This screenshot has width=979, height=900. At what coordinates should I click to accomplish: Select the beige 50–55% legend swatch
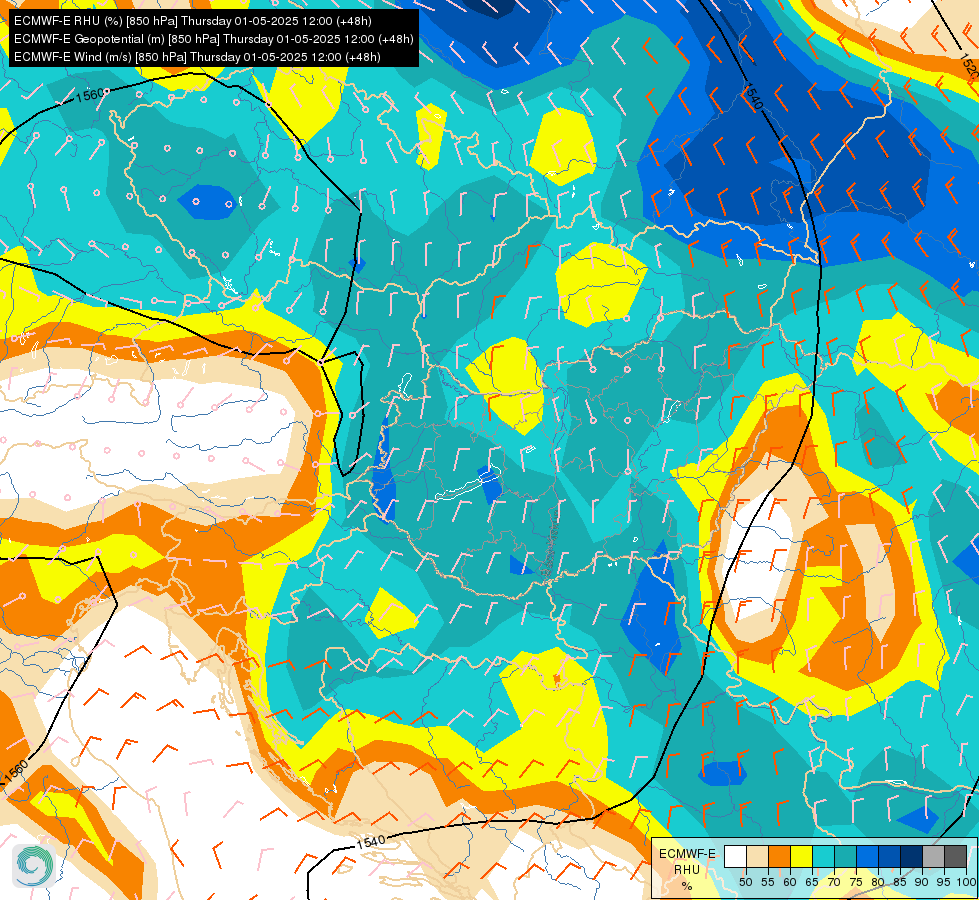[x=757, y=856]
